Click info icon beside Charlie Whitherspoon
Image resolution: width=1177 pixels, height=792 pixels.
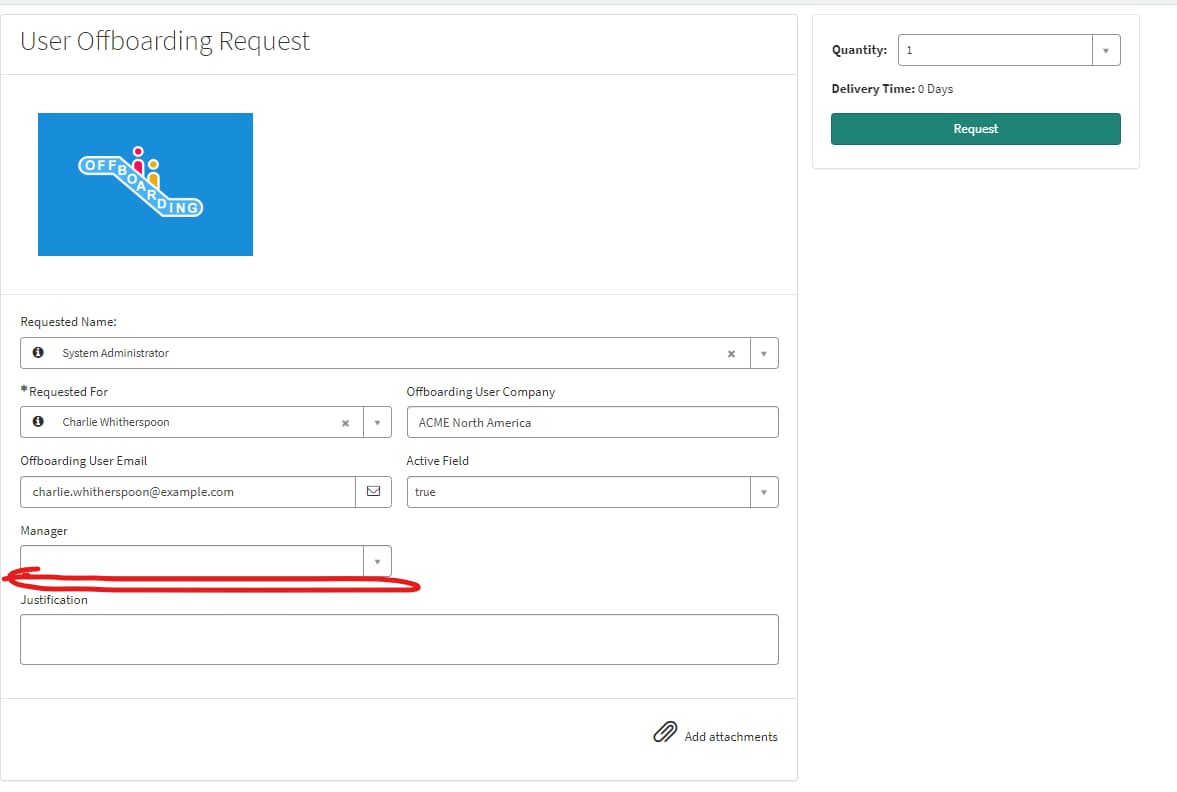(38, 422)
